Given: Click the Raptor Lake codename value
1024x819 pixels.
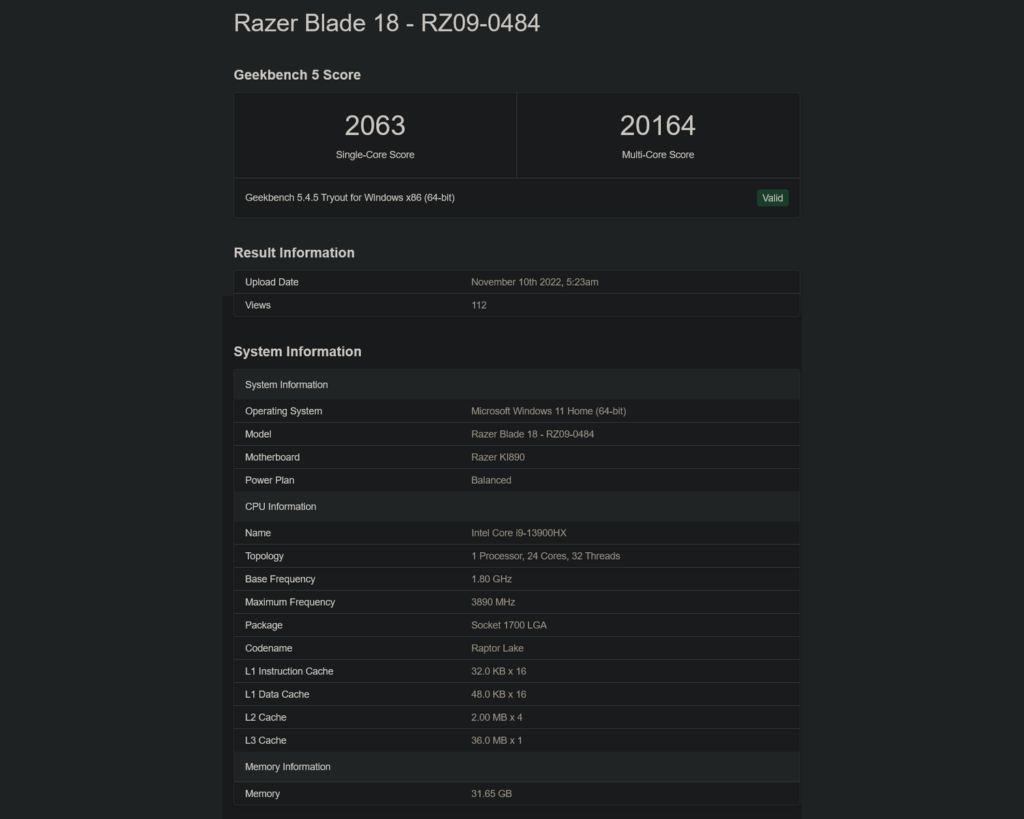Looking at the screenshot, I should click(497, 648).
